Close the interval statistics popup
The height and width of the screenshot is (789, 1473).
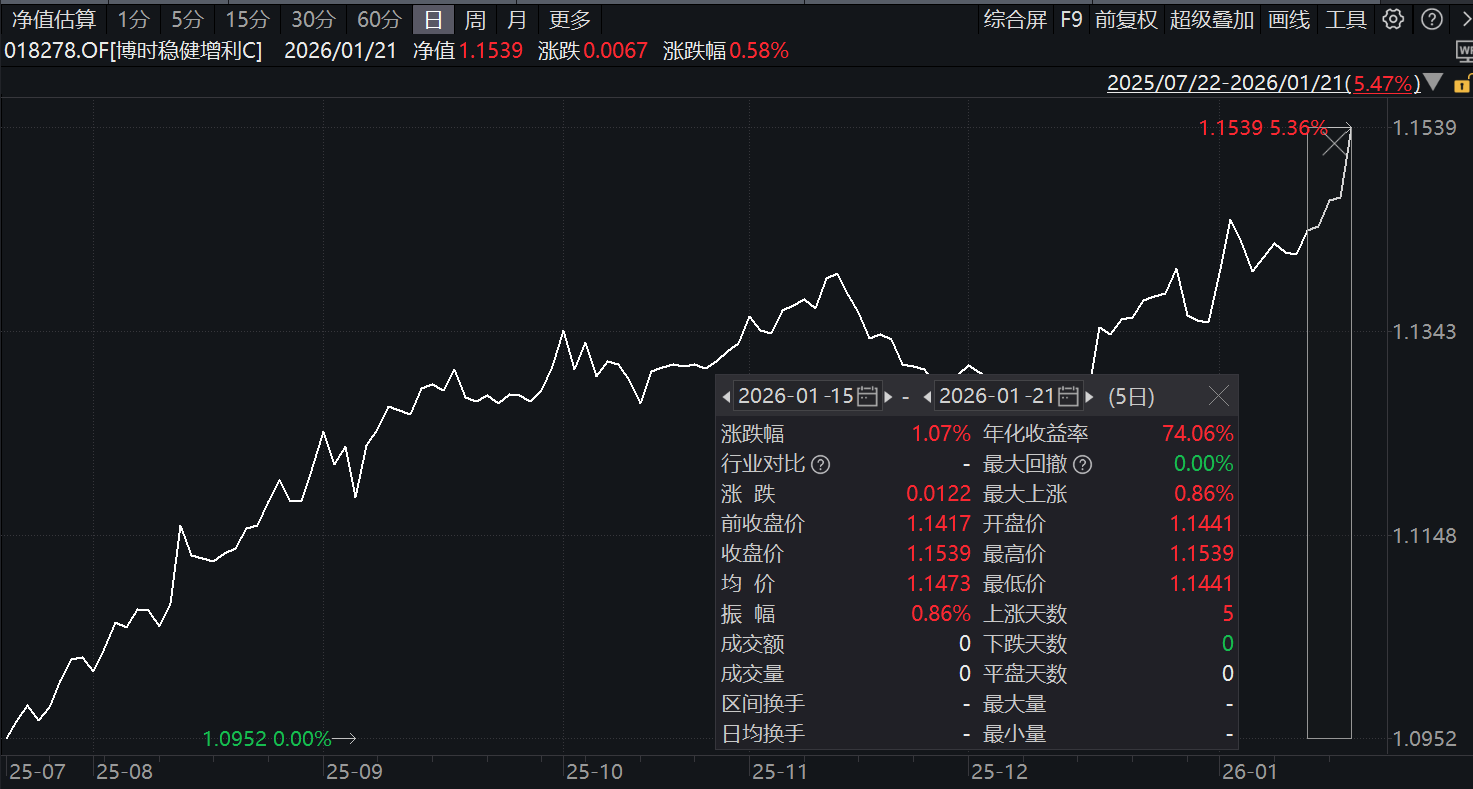[x=1219, y=396]
